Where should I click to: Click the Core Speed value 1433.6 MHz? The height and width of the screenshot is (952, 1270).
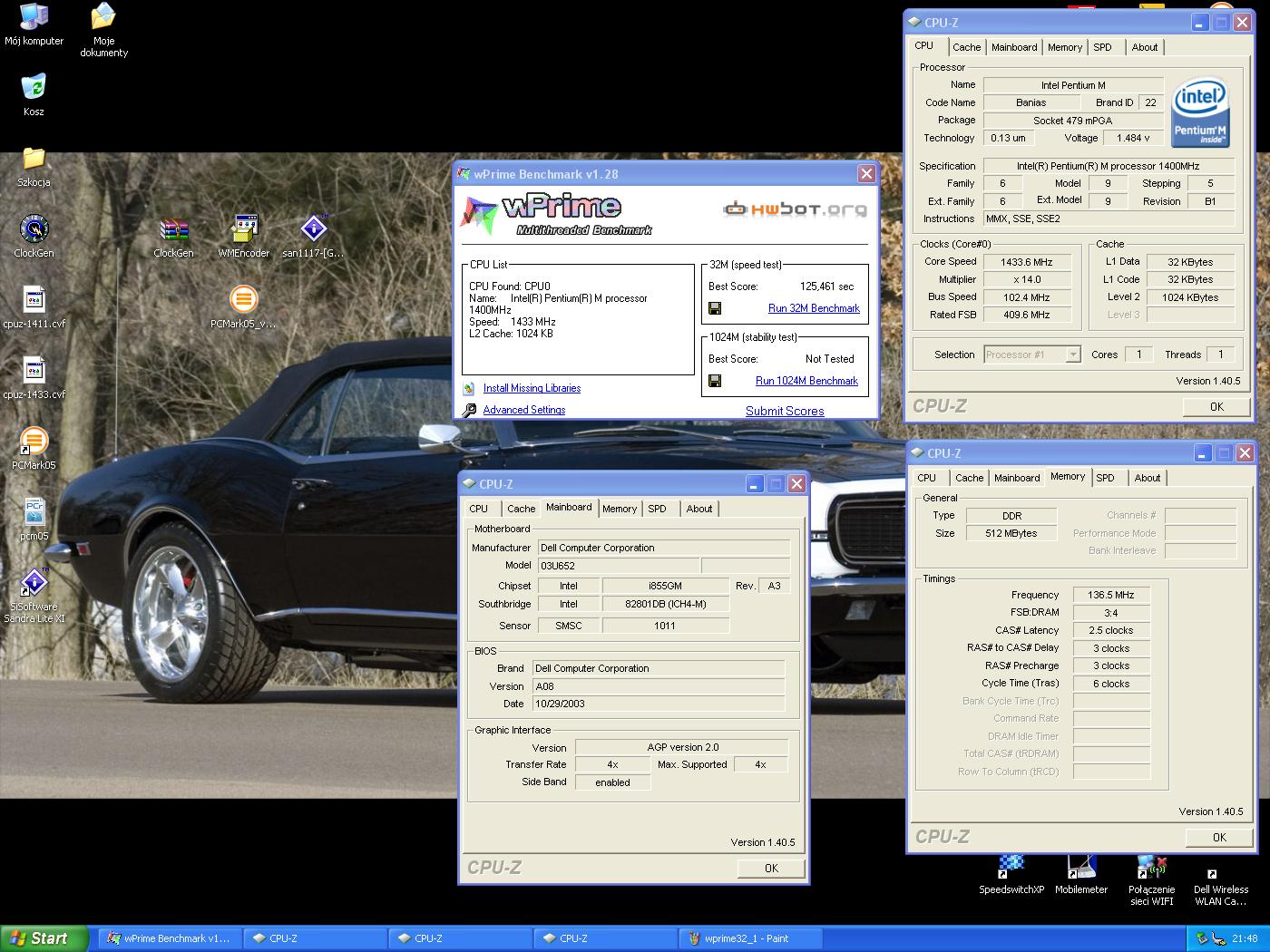coord(1027,262)
